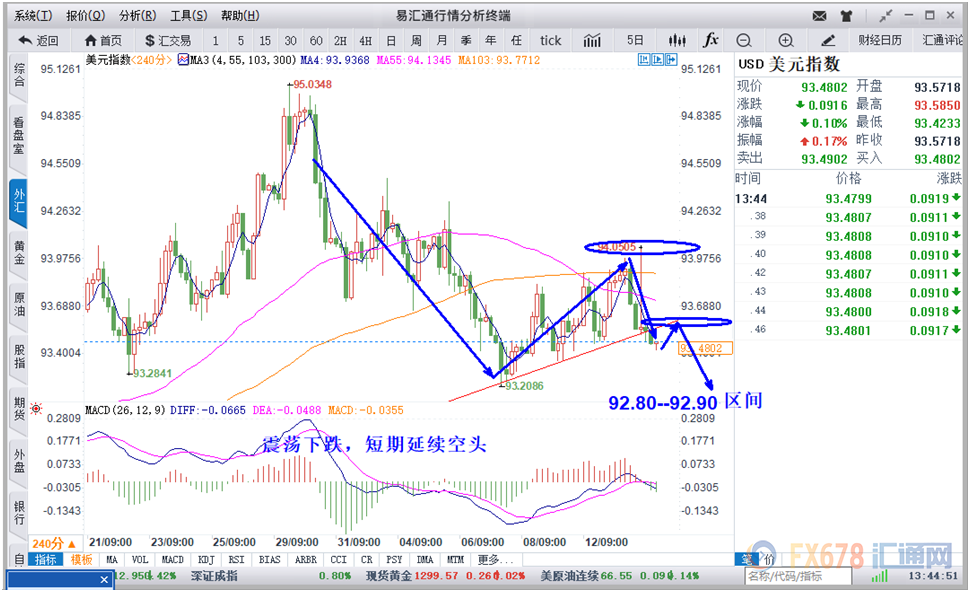Open 更多... more indicators
Image resolution: width=970 pixels, height=592 pixels.
(496, 560)
